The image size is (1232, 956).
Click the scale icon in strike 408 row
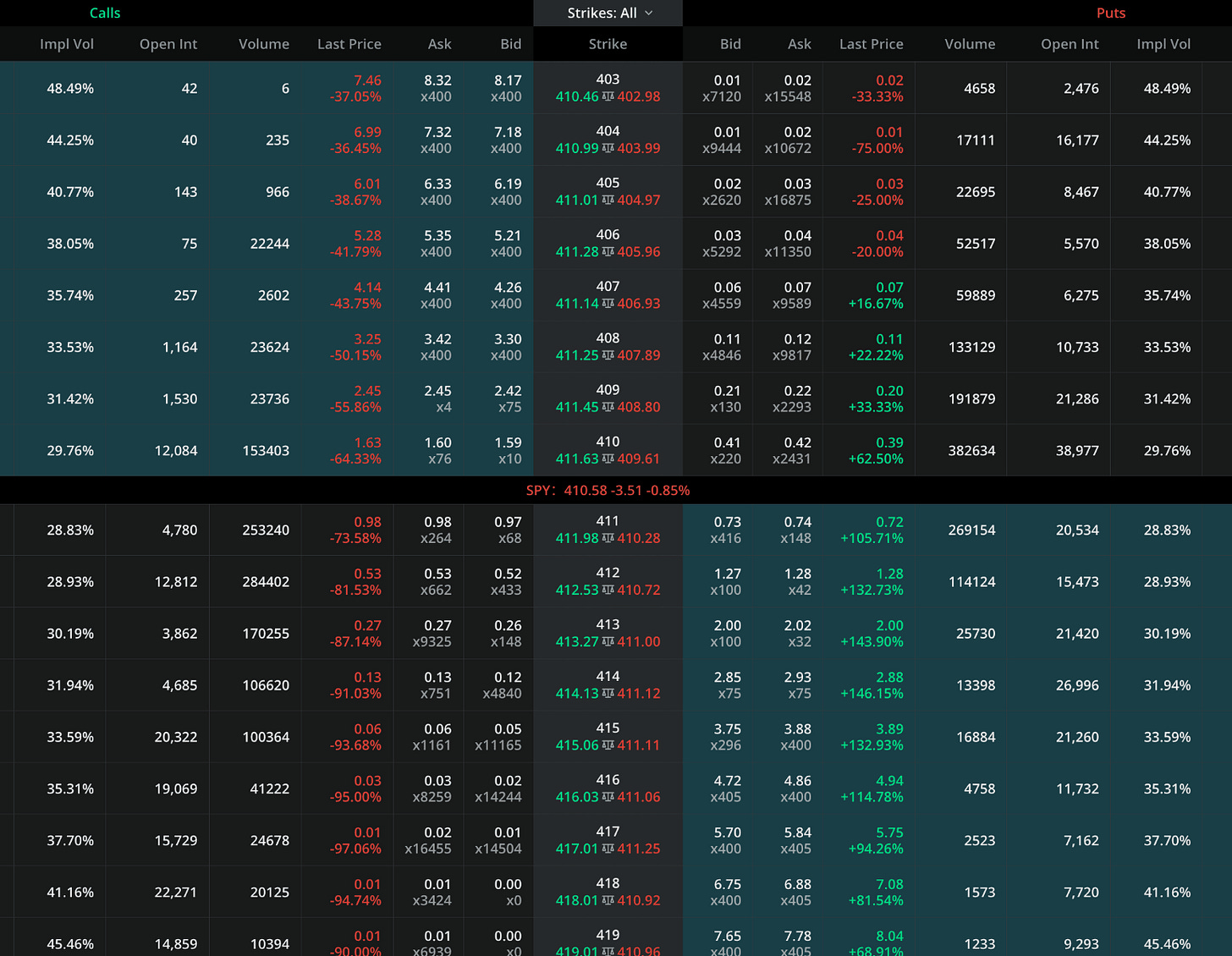click(x=608, y=354)
